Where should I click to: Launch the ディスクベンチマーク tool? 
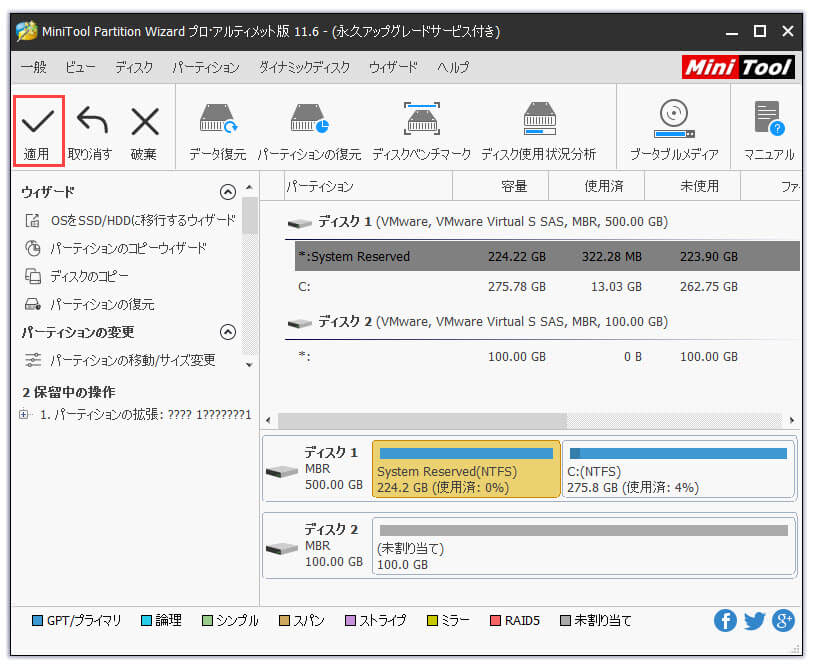[422, 132]
